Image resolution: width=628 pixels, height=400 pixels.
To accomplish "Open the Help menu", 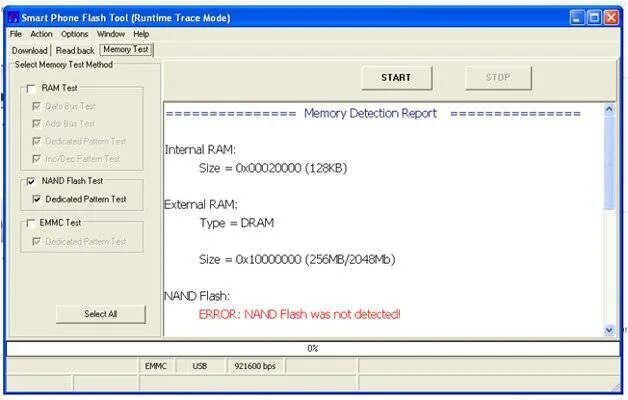I will pyautogui.click(x=141, y=34).
